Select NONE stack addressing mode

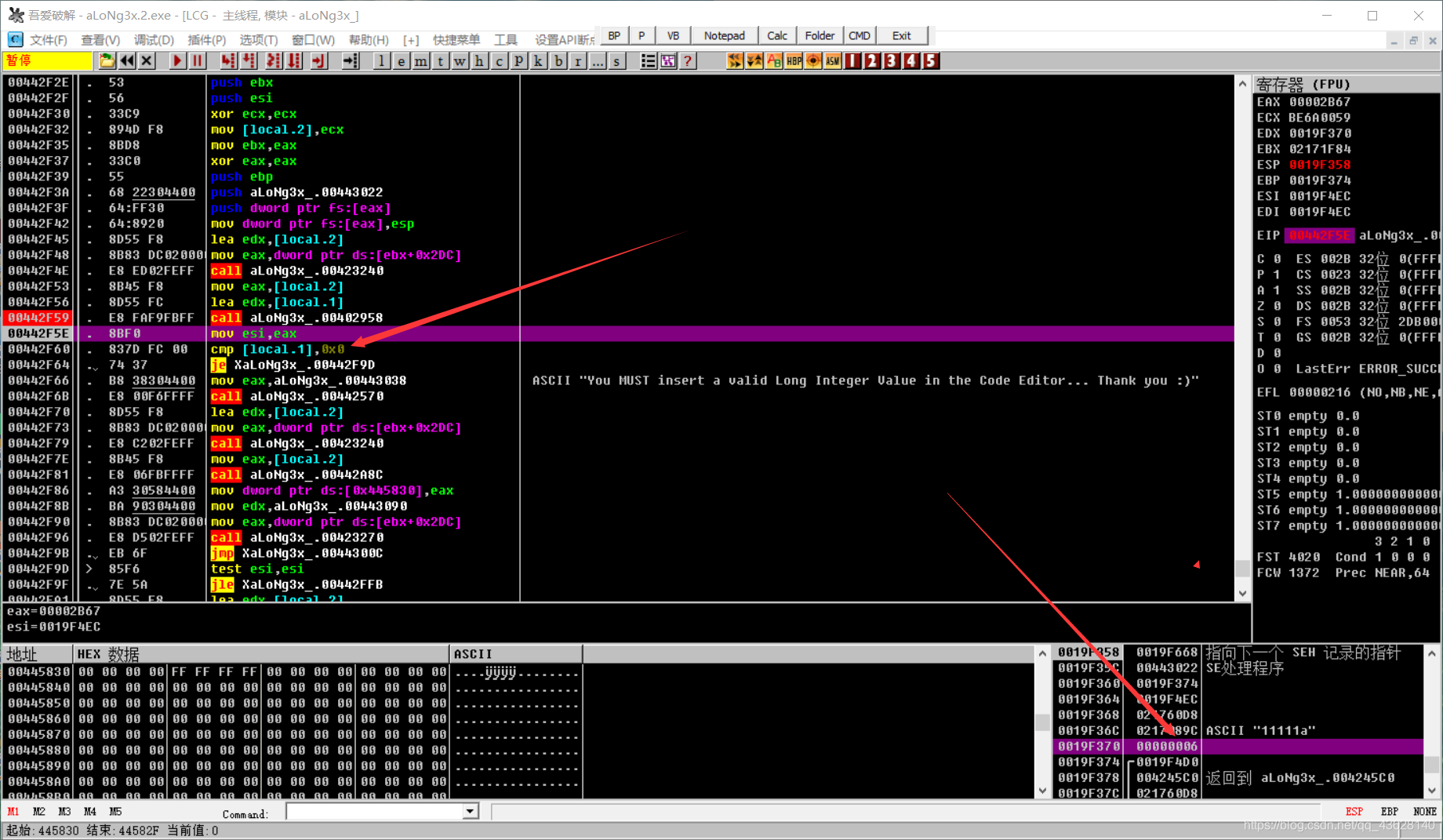[1425, 812]
